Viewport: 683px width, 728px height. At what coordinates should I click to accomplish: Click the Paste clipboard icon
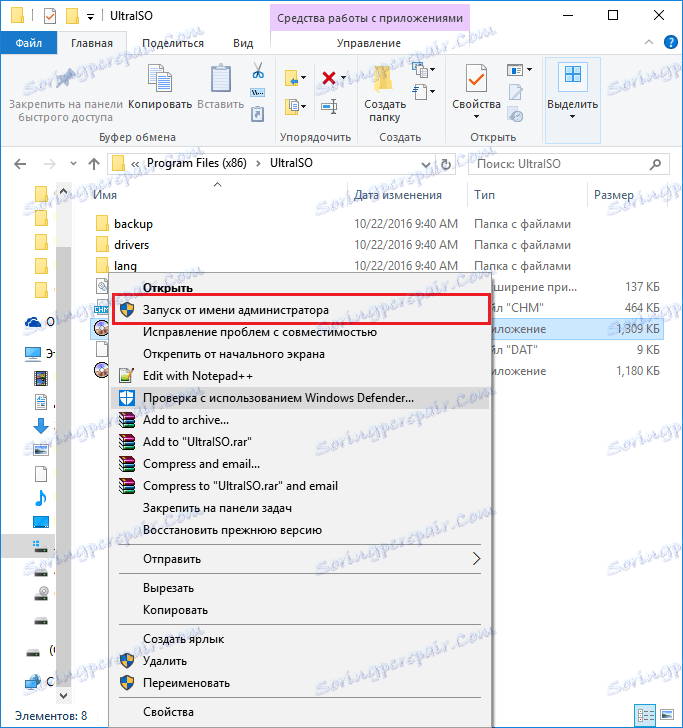coord(221,78)
